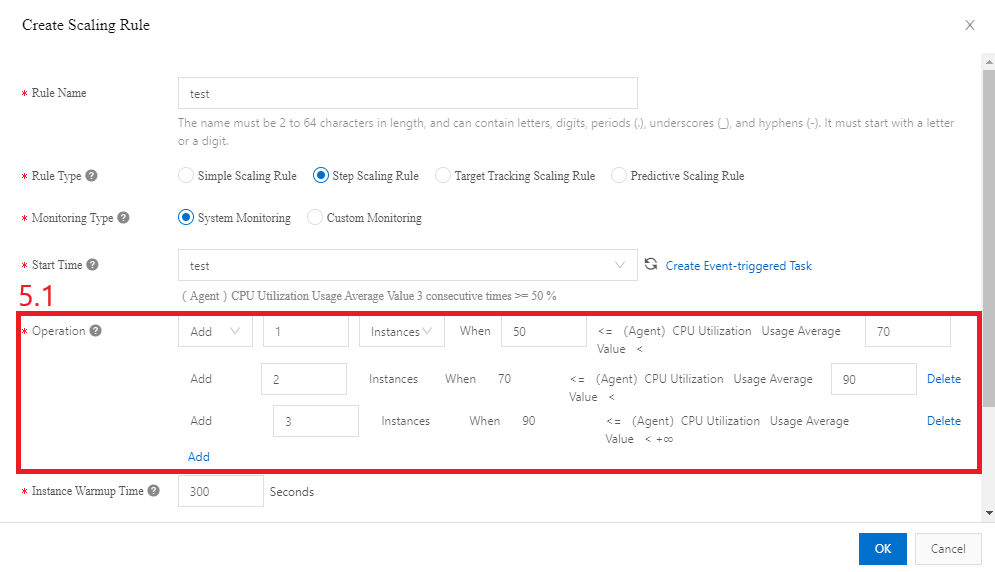
Task: Open the Add operation type dropdown
Action: pyautogui.click(x=215, y=332)
